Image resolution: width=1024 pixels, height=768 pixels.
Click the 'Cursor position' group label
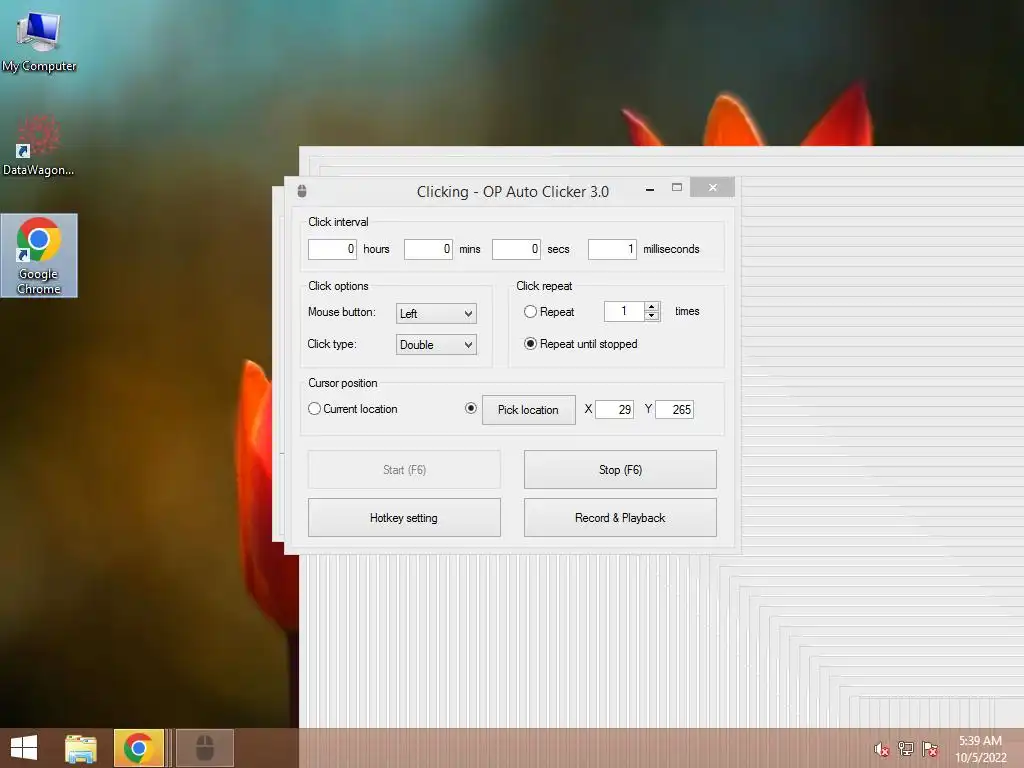tap(343, 383)
